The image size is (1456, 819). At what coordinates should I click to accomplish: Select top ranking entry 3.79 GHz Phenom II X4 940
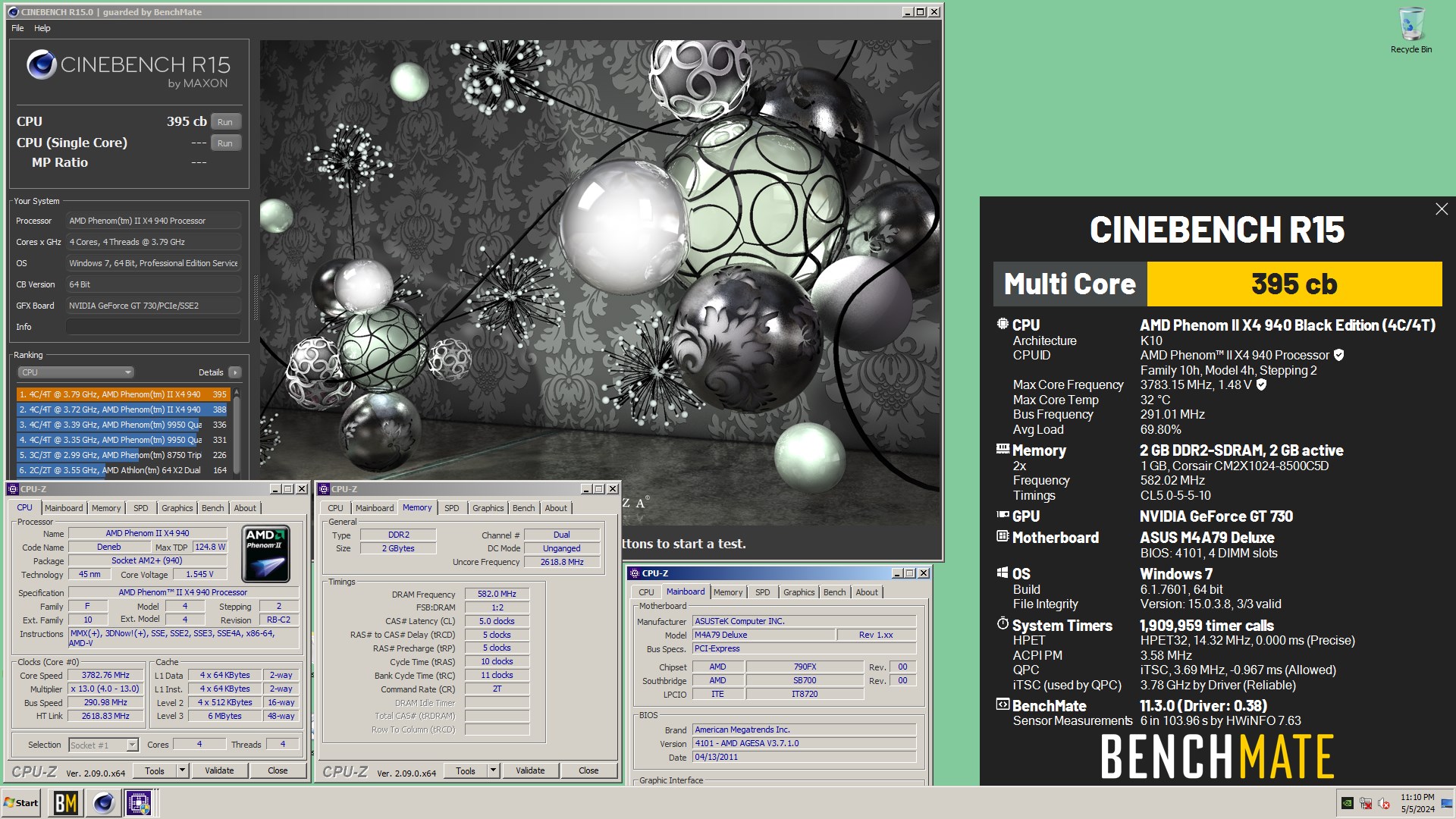click(123, 394)
